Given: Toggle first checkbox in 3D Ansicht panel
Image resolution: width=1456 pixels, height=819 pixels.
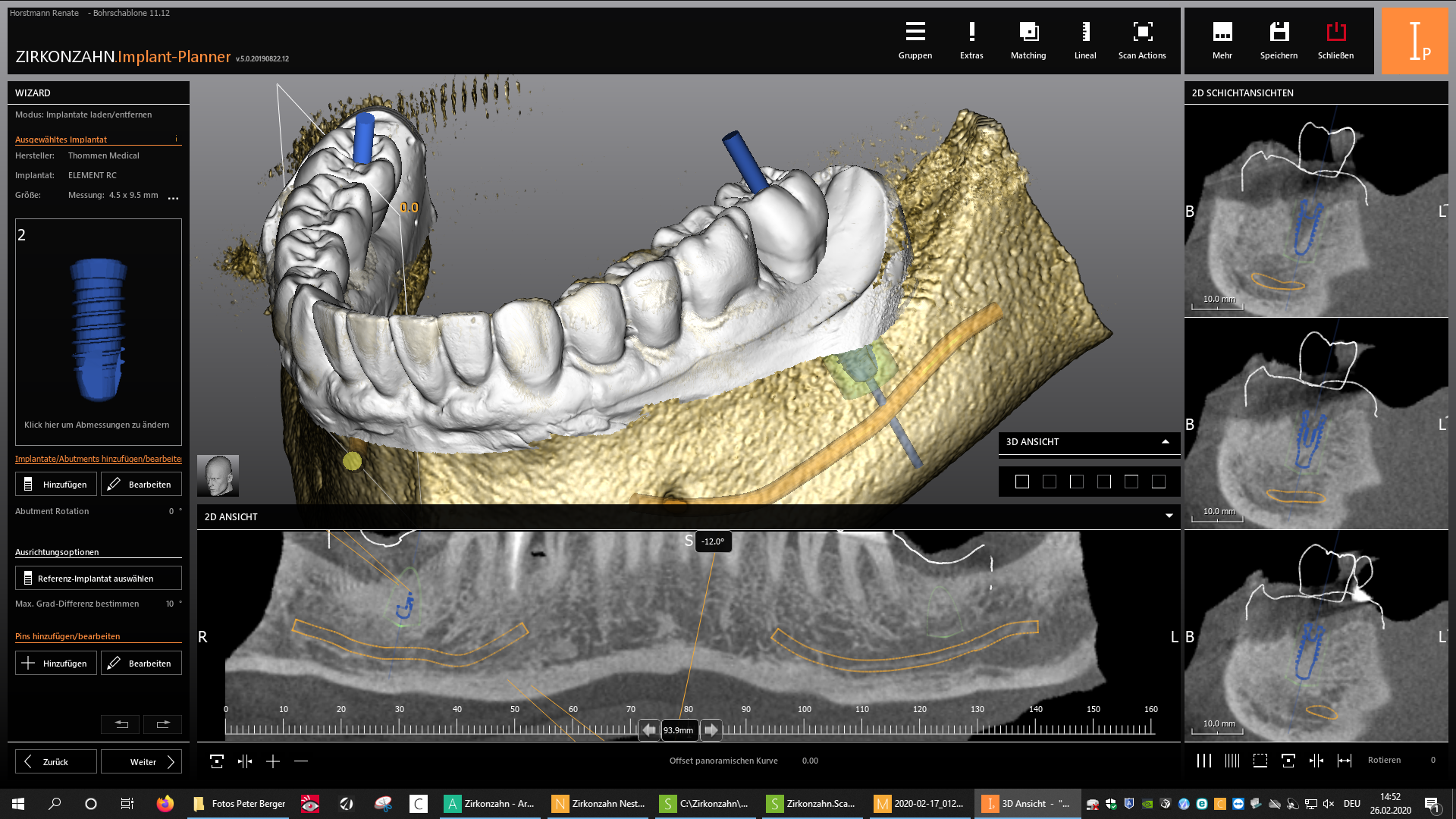Looking at the screenshot, I should pos(1022,482).
